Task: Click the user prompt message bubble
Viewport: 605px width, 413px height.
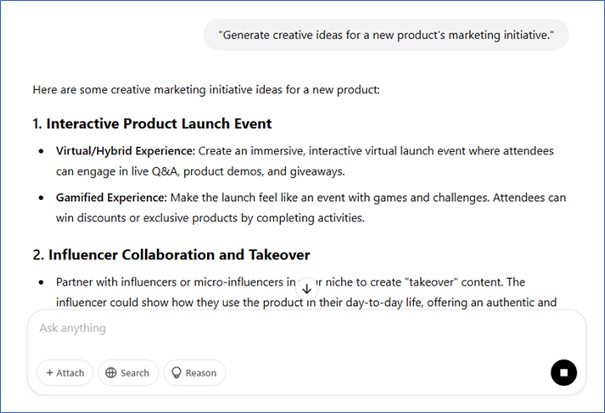Action: point(387,36)
